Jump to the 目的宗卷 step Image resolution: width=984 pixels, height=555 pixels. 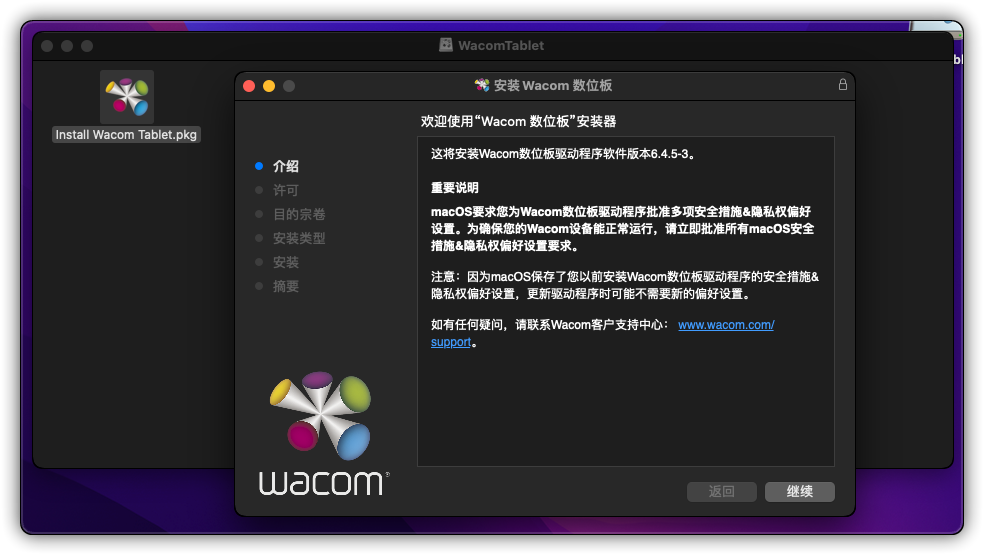(299, 214)
